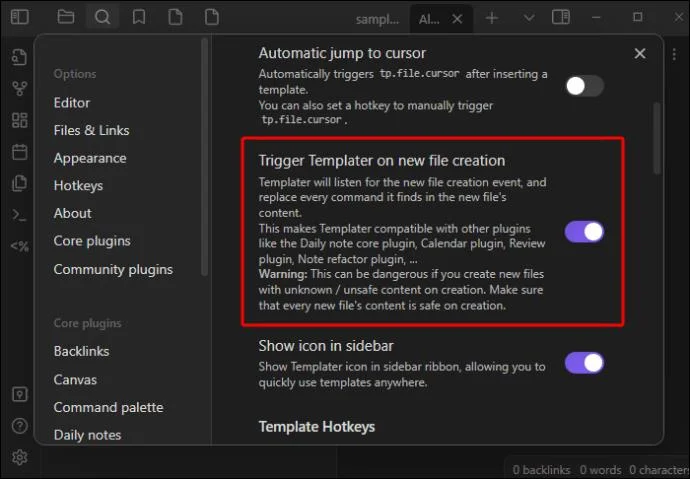This screenshot has height=479, width=690.
Task: Open About settings
Action: click(x=73, y=213)
